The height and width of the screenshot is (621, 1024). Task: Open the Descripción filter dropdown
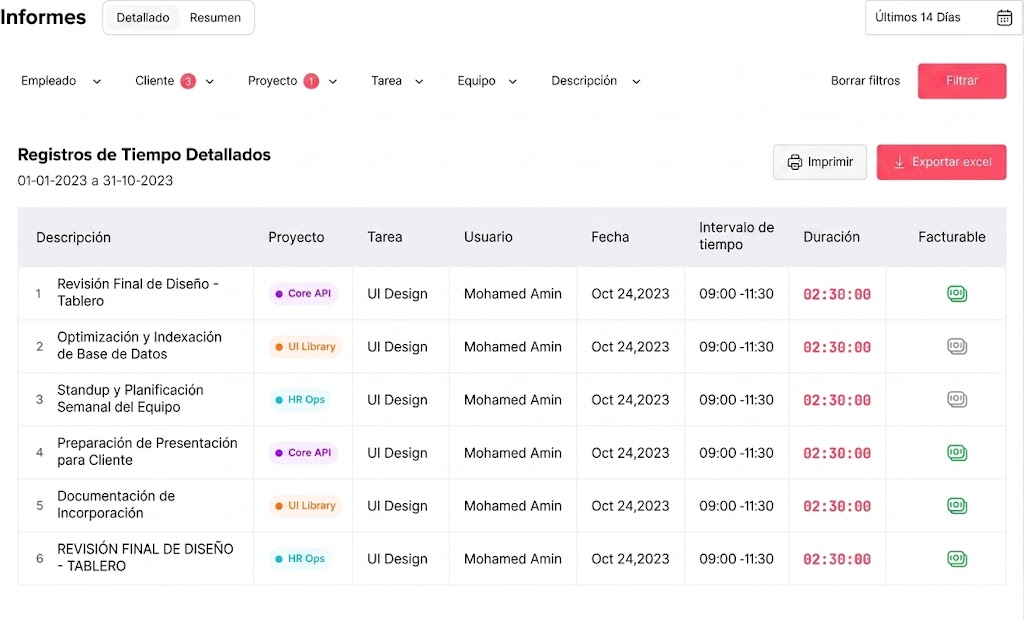[x=596, y=81]
